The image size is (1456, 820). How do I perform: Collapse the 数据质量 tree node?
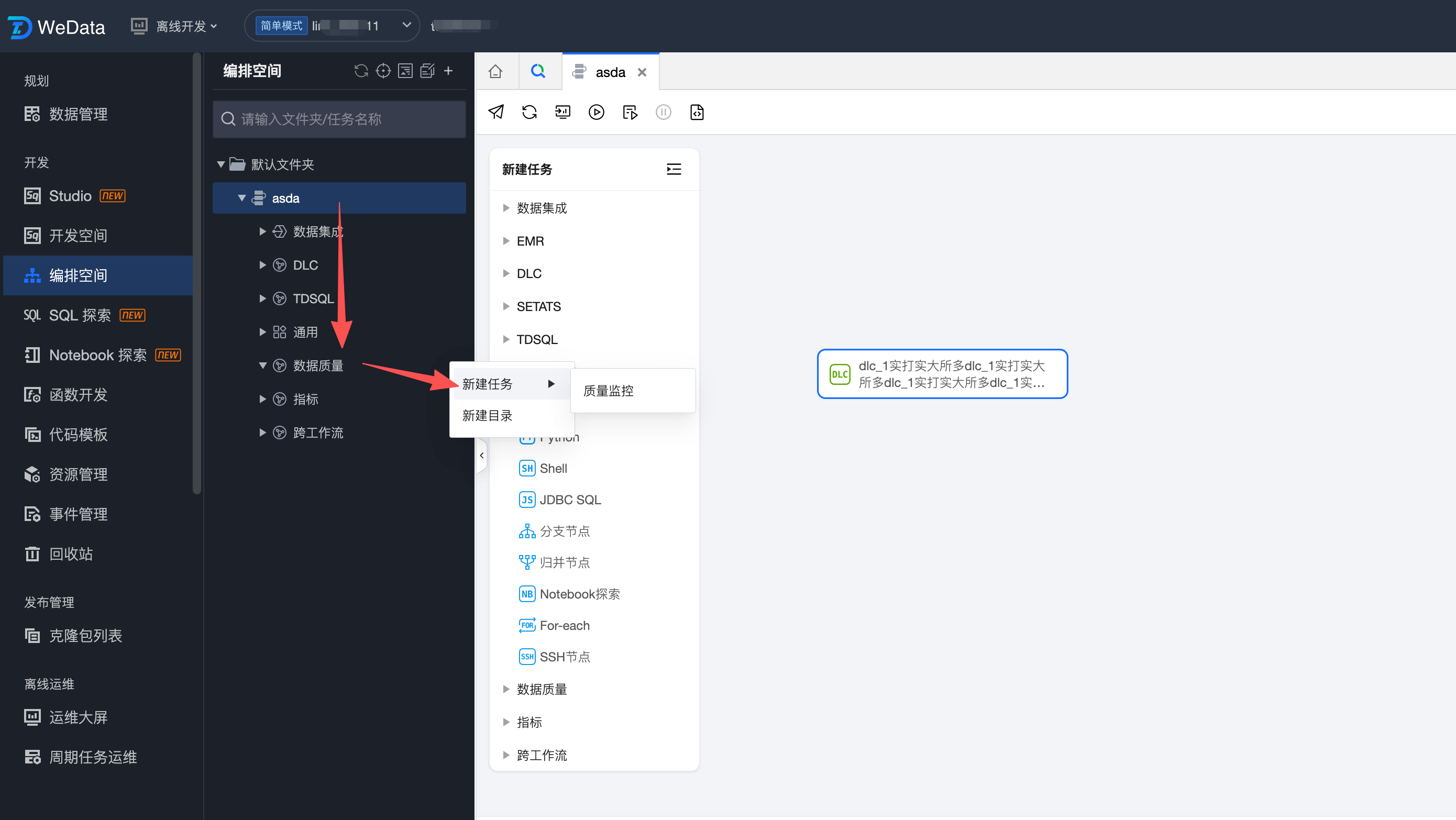[262, 365]
